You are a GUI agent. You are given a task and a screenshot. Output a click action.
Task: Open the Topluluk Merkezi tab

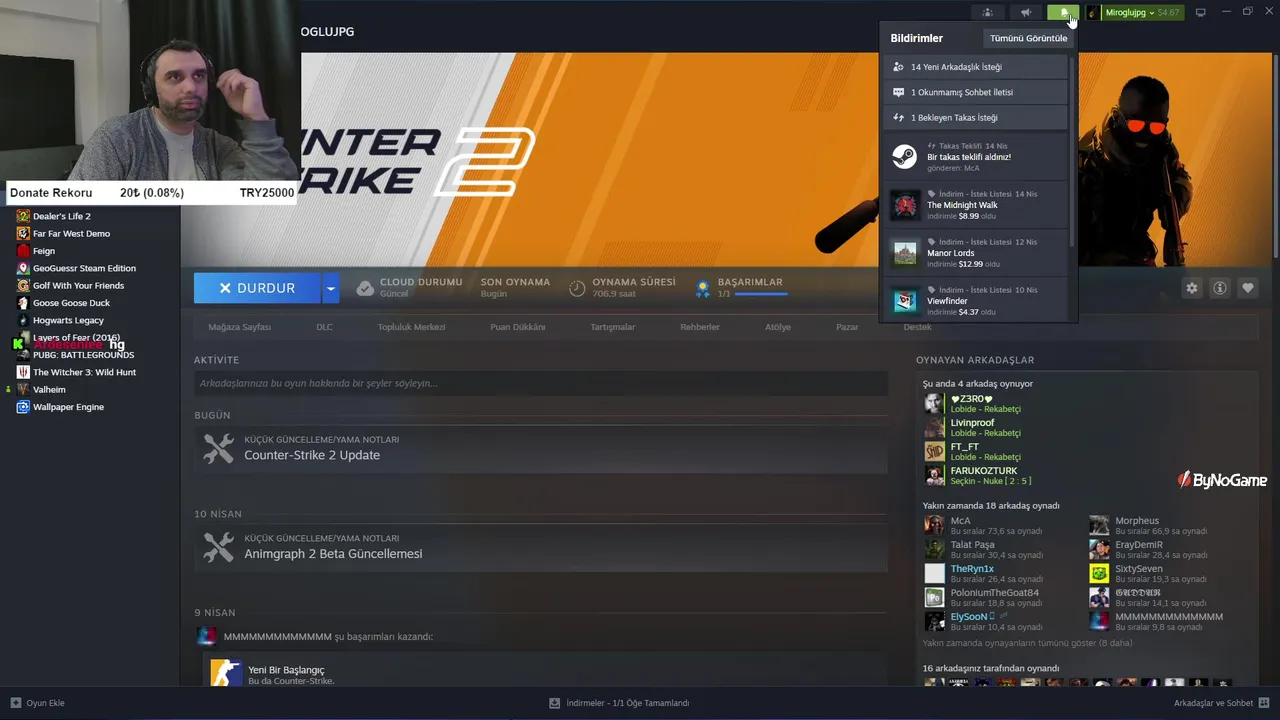[x=411, y=327]
